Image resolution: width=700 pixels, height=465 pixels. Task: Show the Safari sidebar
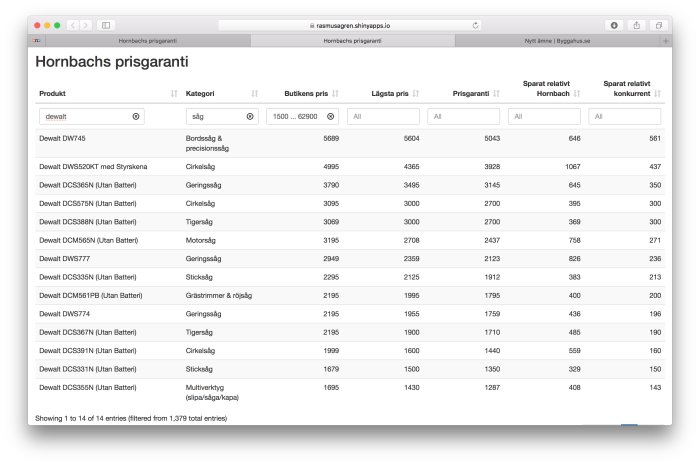point(106,25)
